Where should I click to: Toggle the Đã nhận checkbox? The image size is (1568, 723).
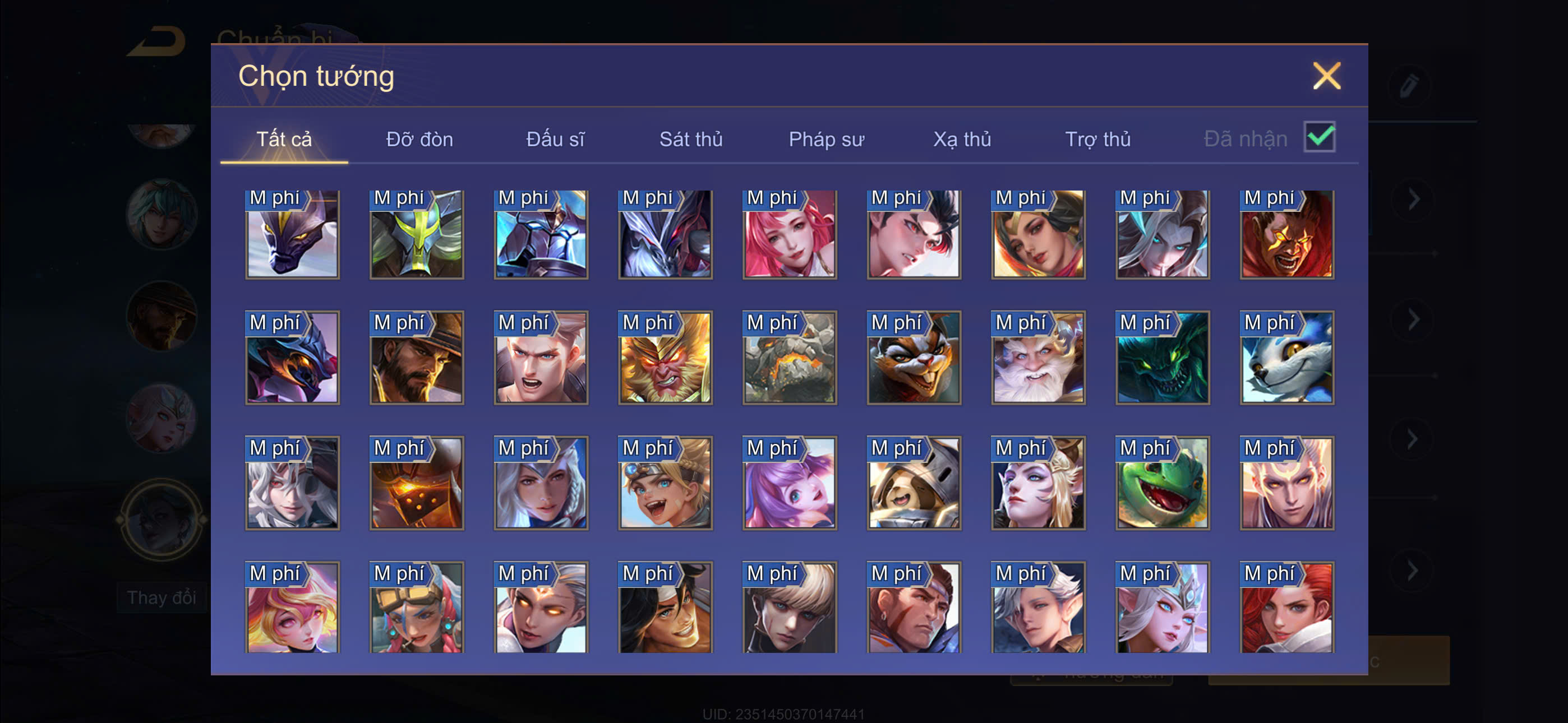point(1319,137)
